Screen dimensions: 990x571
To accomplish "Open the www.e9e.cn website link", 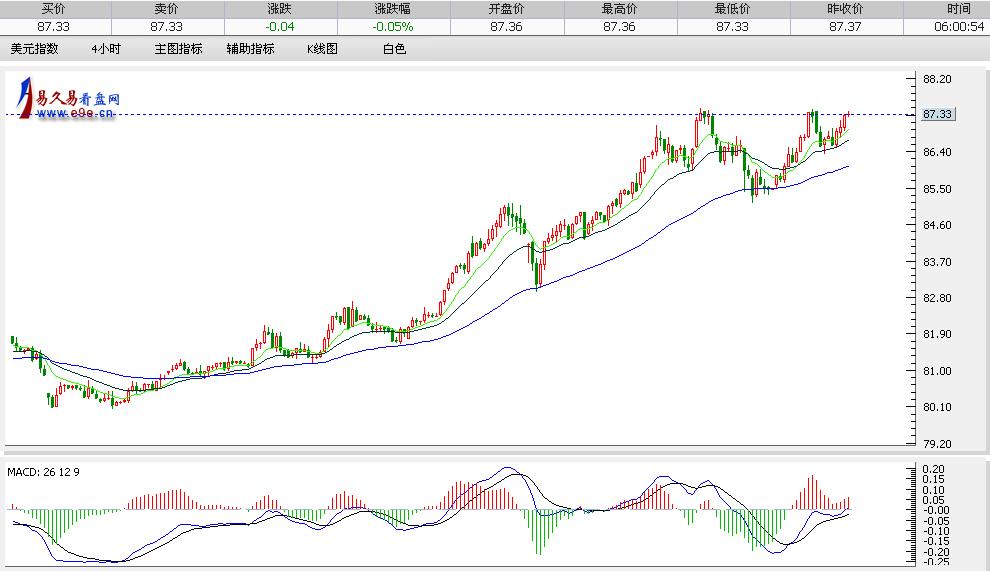I will click(75, 113).
